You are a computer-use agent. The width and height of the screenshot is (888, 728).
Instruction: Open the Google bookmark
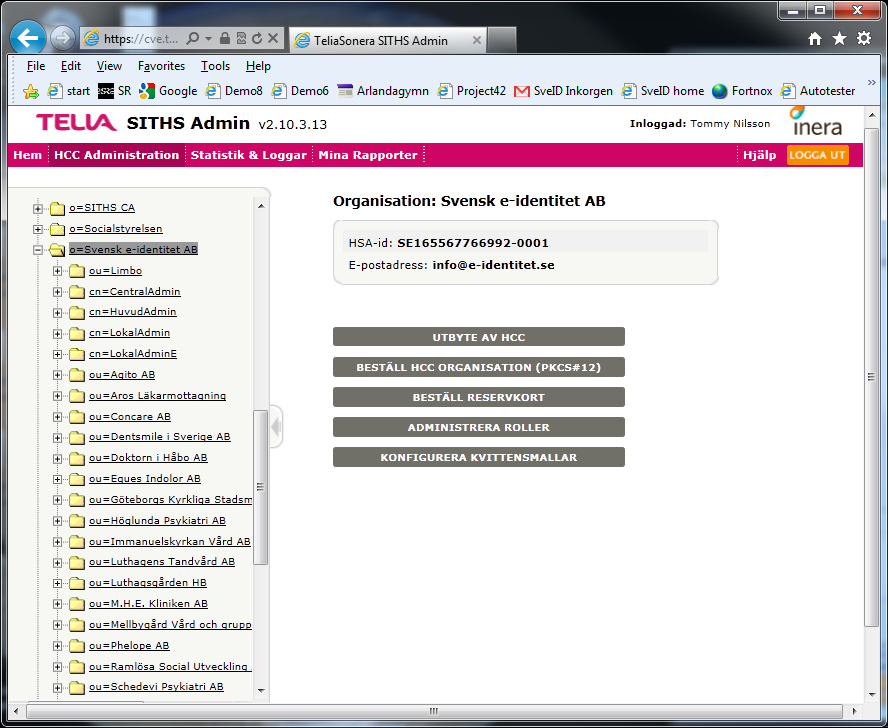[168, 91]
